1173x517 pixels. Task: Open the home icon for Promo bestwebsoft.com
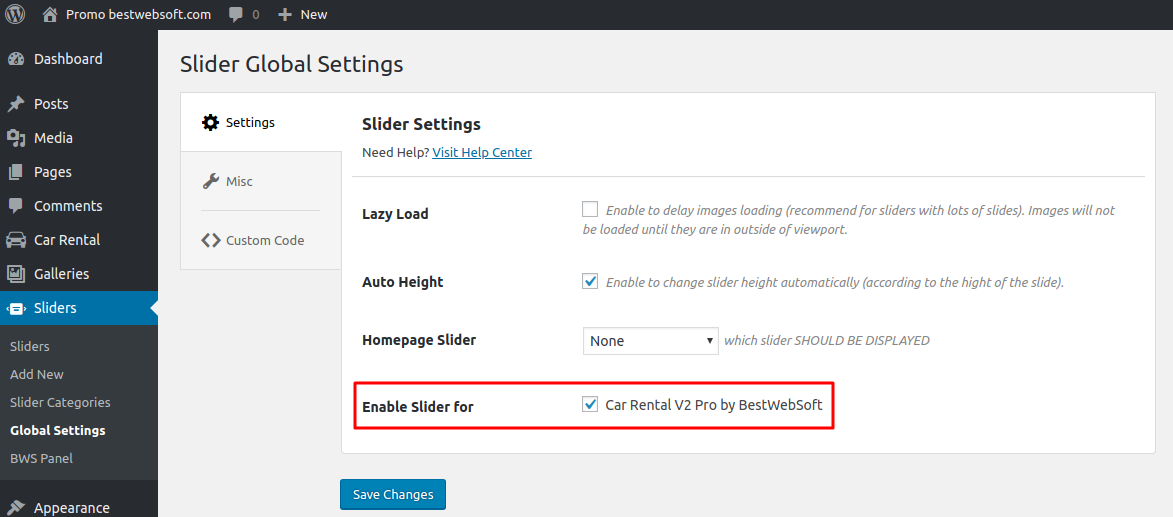tap(50, 14)
